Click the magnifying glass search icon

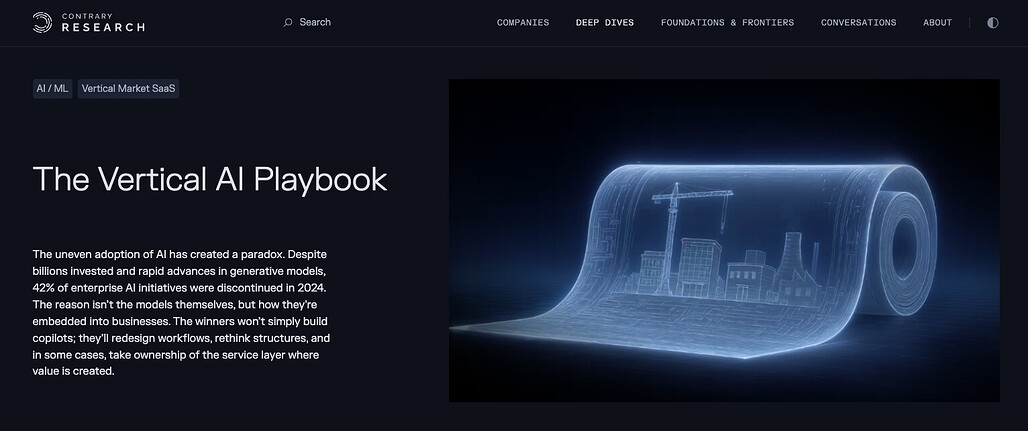pyautogui.click(x=288, y=22)
